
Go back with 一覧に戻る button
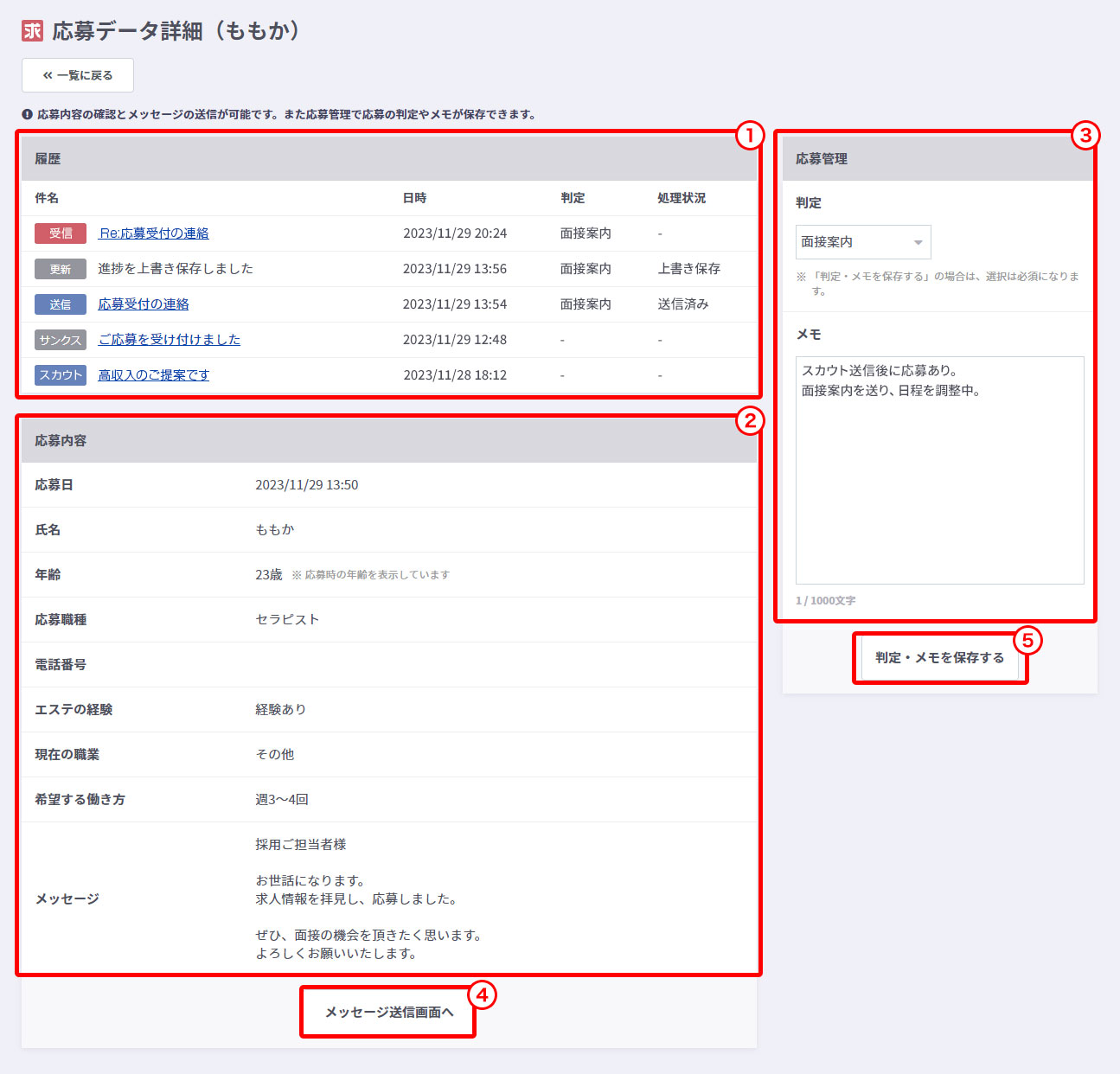pyautogui.click(x=78, y=75)
